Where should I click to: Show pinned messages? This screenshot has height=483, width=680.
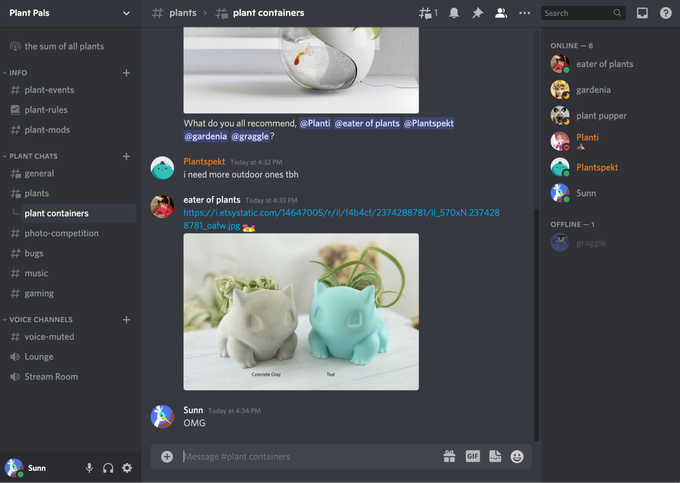click(x=477, y=13)
